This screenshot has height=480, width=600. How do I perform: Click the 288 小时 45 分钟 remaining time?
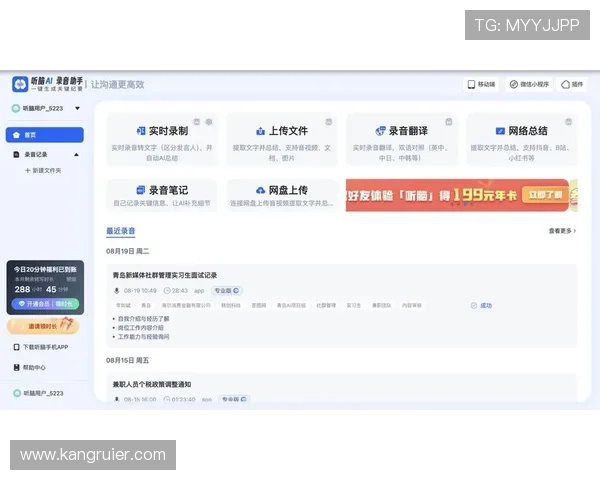(x=41, y=289)
